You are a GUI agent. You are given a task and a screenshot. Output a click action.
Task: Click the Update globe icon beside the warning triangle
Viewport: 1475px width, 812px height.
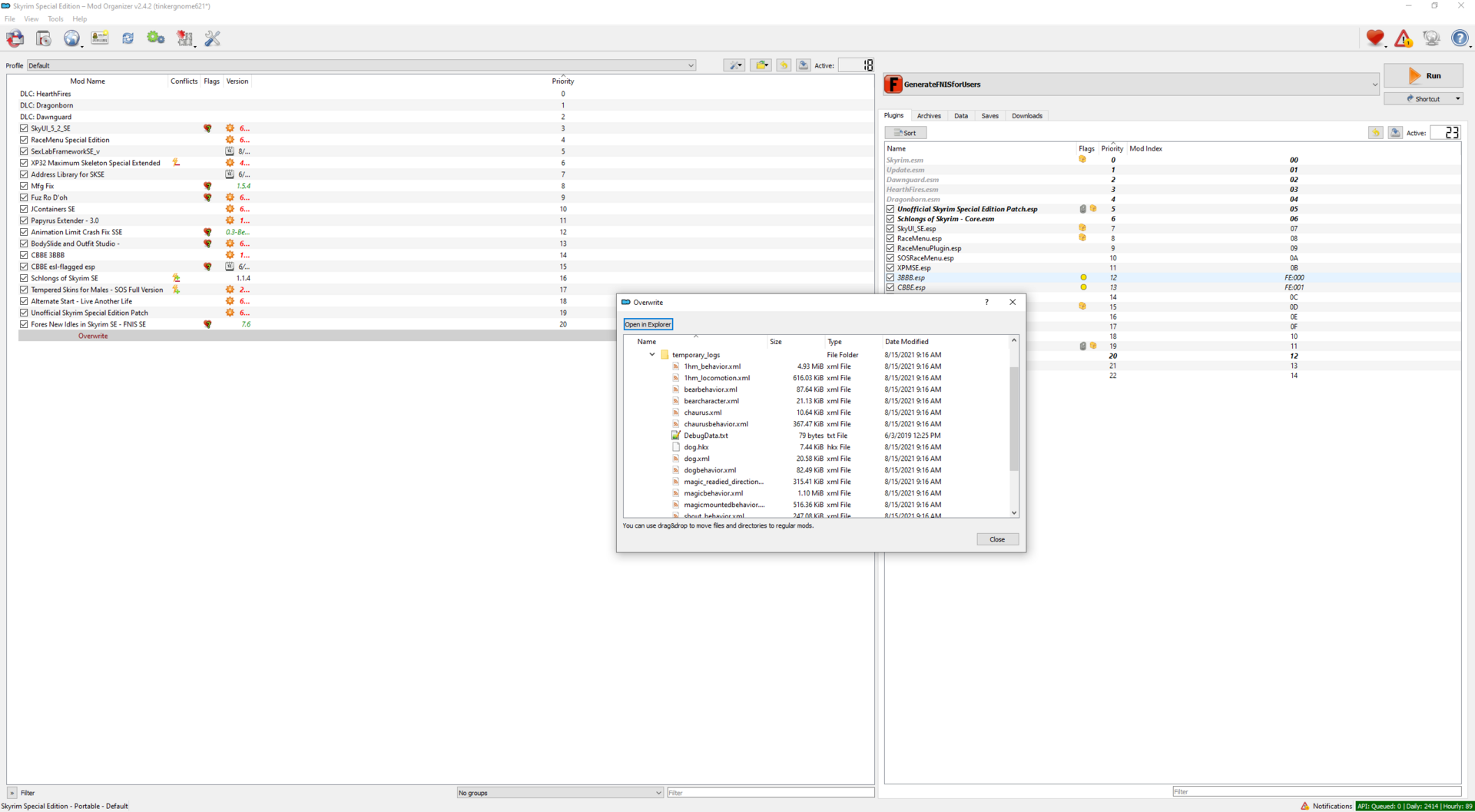pos(1431,38)
